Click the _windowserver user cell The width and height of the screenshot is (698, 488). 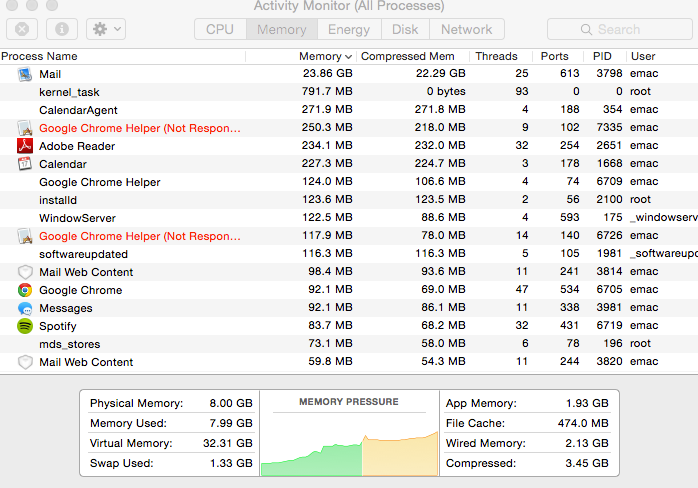pyautogui.click(x=664, y=217)
